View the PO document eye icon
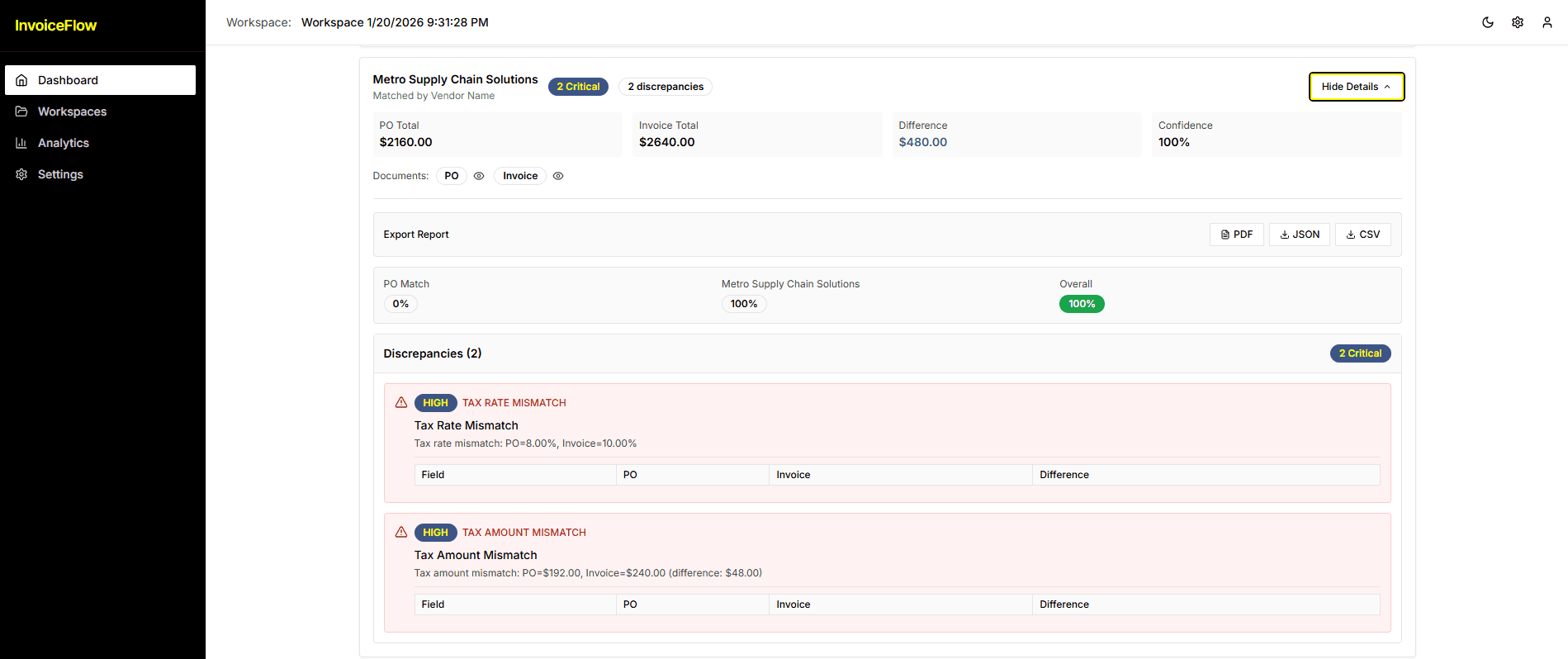Screen dimensions: 1568x659 coord(479,176)
